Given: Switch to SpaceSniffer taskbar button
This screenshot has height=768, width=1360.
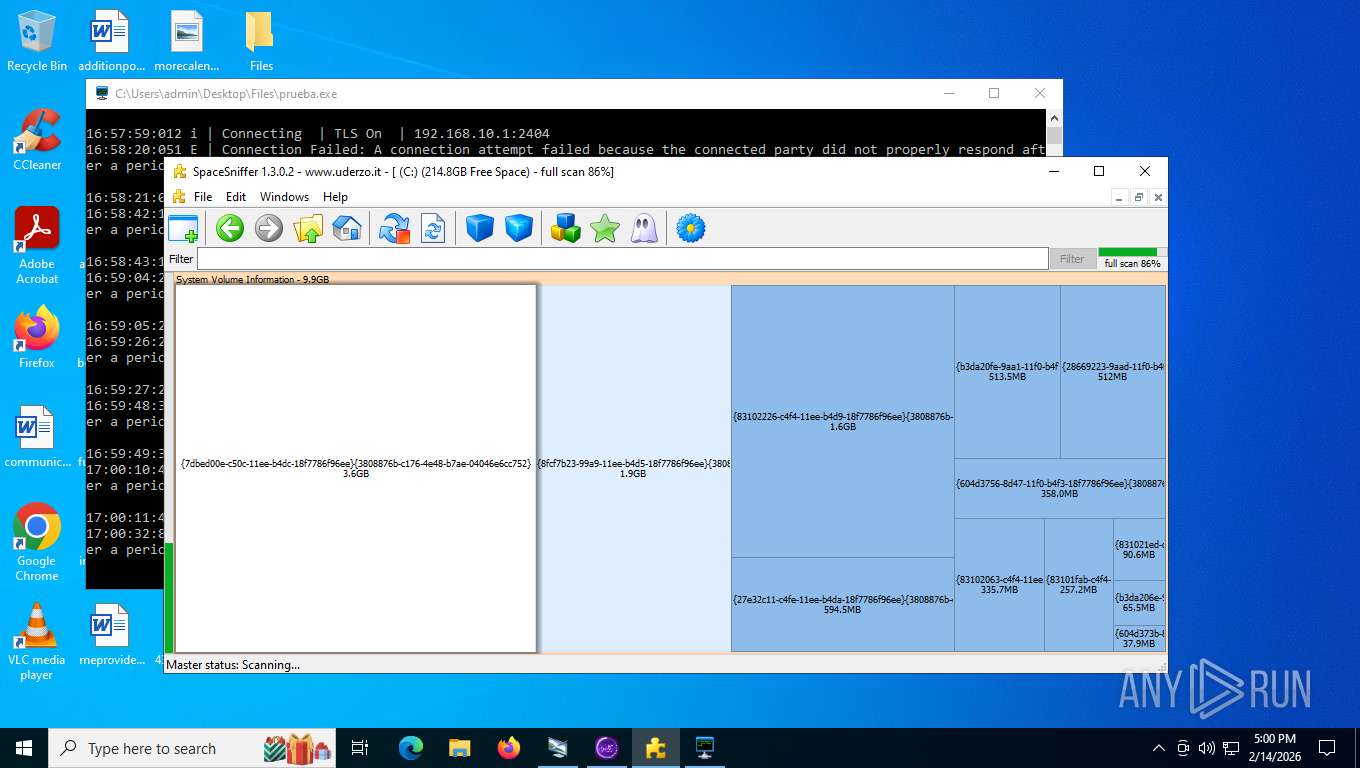Looking at the screenshot, I should [x=656, y=748].
